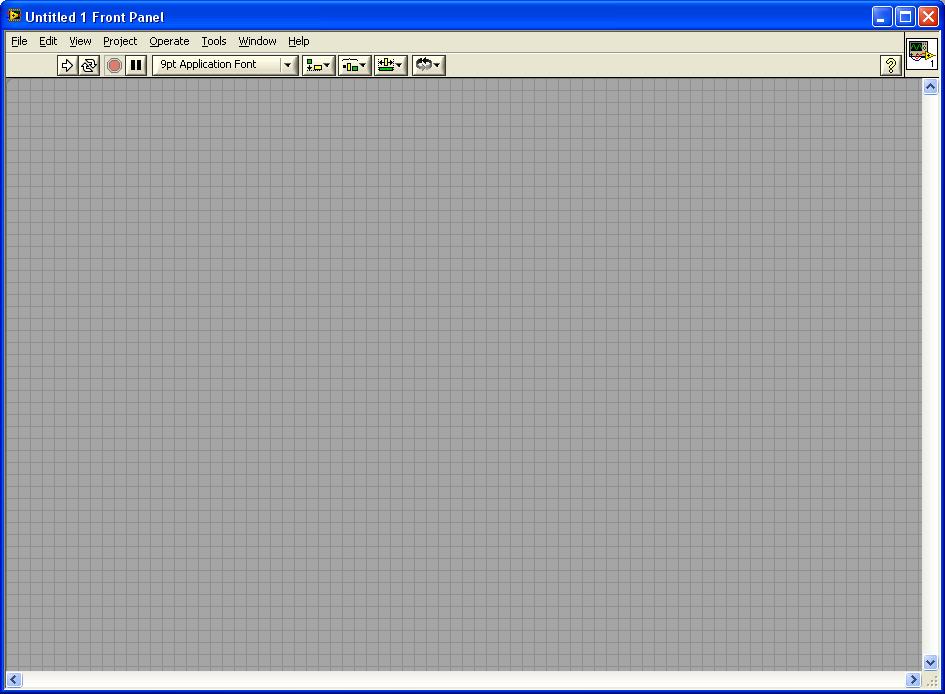Open the View menu
The image size is (945, 694).
coord(80,41)
